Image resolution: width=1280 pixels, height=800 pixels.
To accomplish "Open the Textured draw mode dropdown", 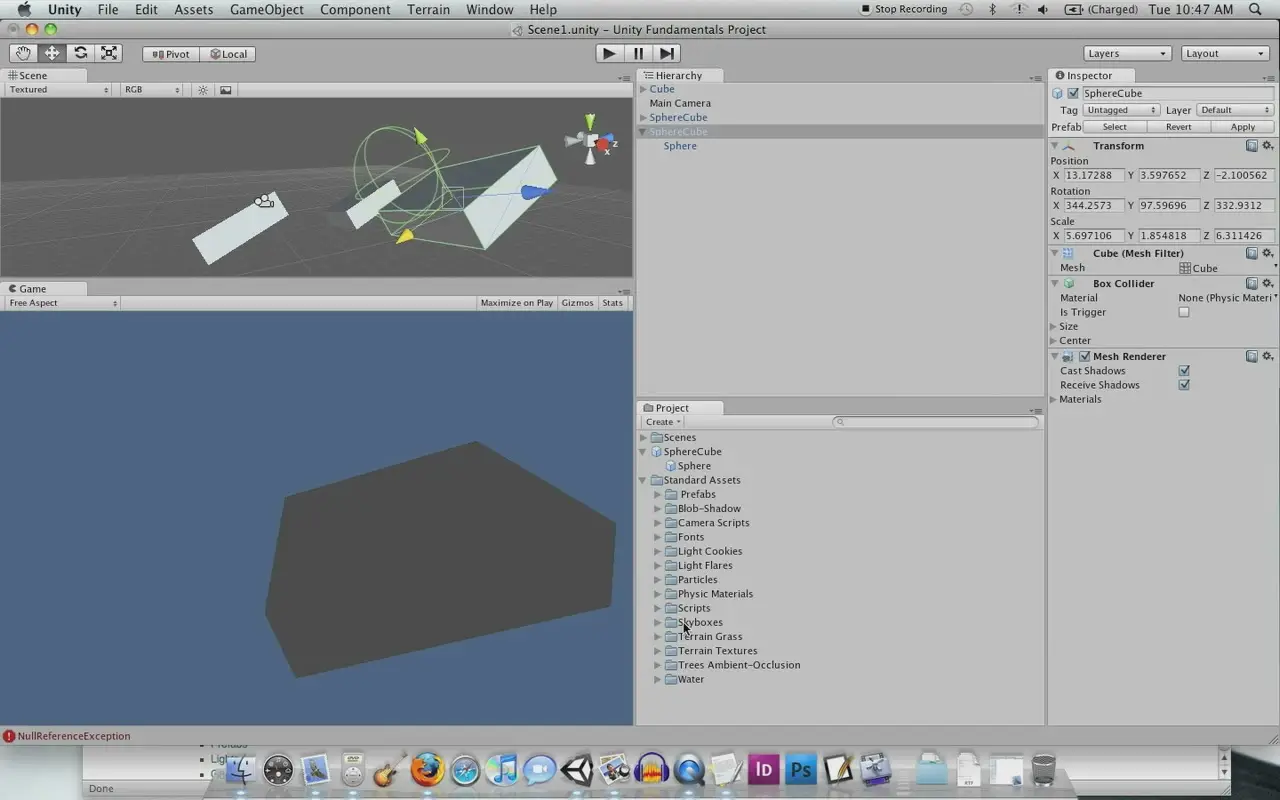I will coord(58,90).
